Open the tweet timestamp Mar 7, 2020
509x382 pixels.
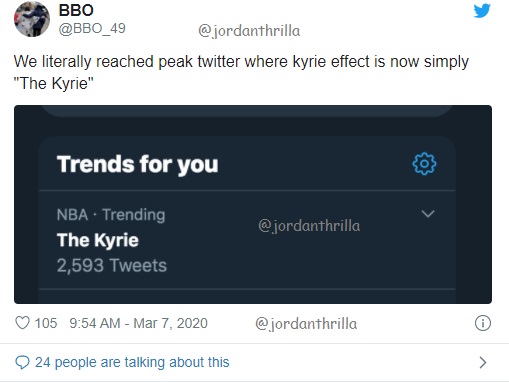tap(138, 323)
